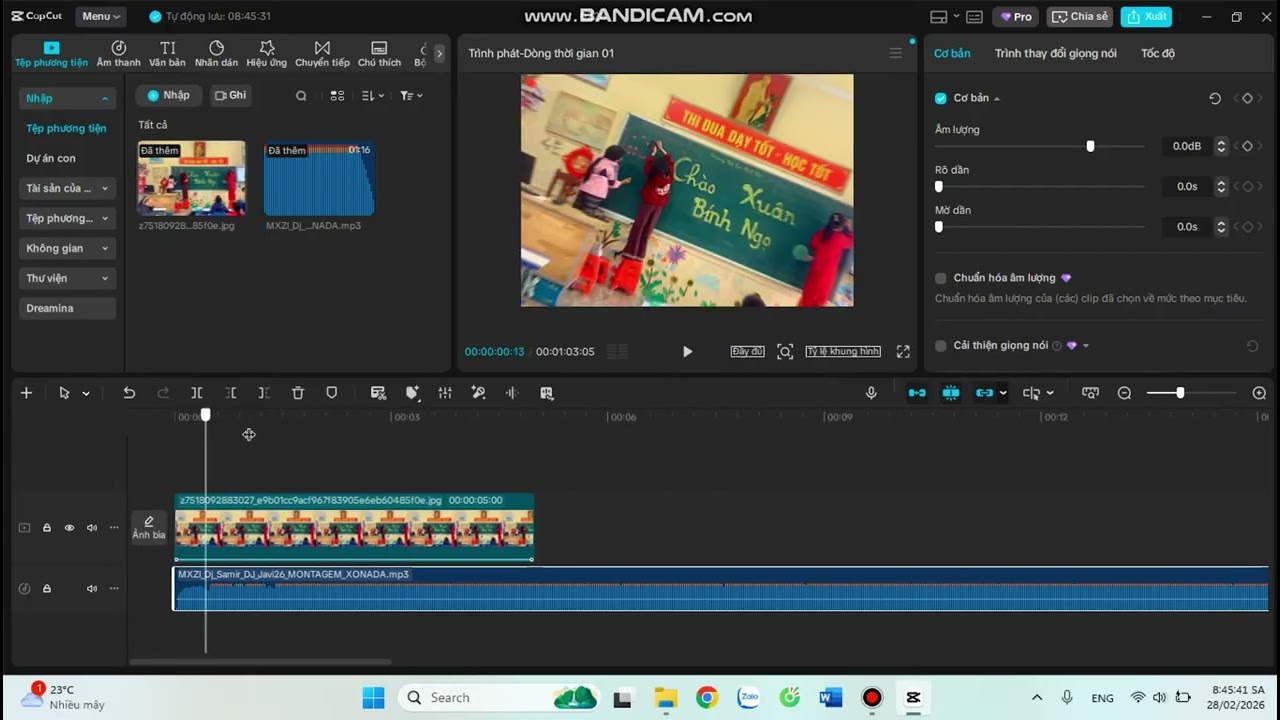The image size is (1280, 720).
Task: Open File Explorer from the taskbar
Action: (666, 698)
